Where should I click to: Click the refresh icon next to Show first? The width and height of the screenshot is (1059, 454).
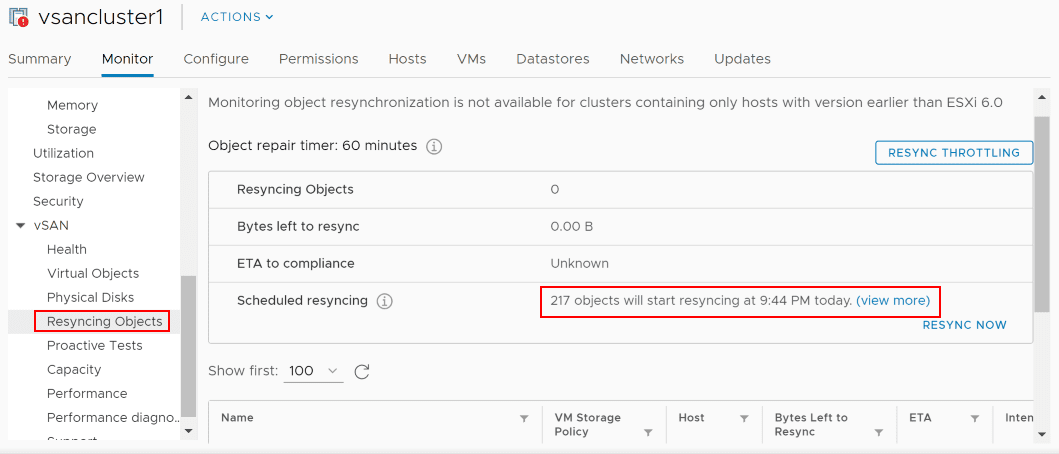pyautogui.click(x=362, y=372)
